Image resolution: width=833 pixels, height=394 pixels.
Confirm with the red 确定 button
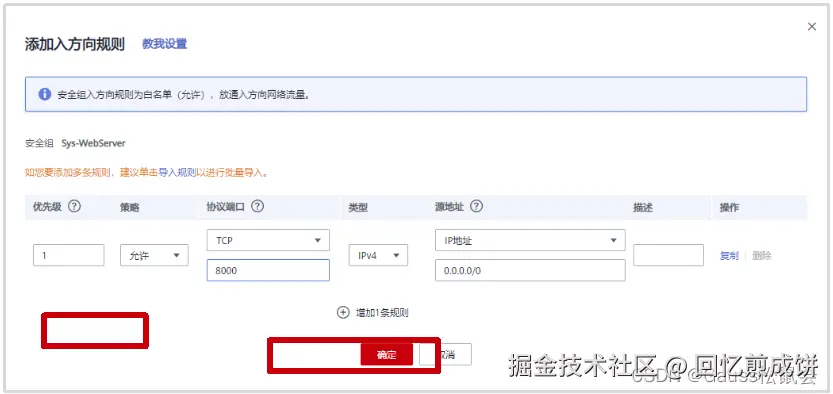pos(387,355)
